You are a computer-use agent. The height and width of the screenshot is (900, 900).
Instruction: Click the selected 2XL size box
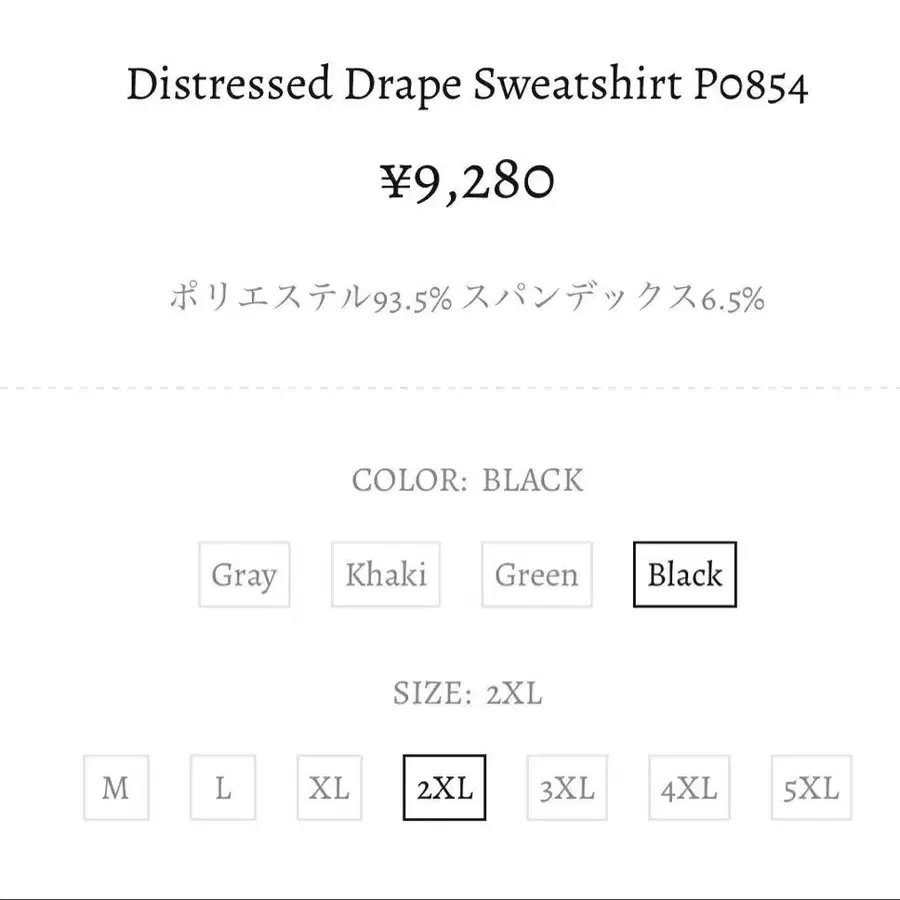click(444, 788)
